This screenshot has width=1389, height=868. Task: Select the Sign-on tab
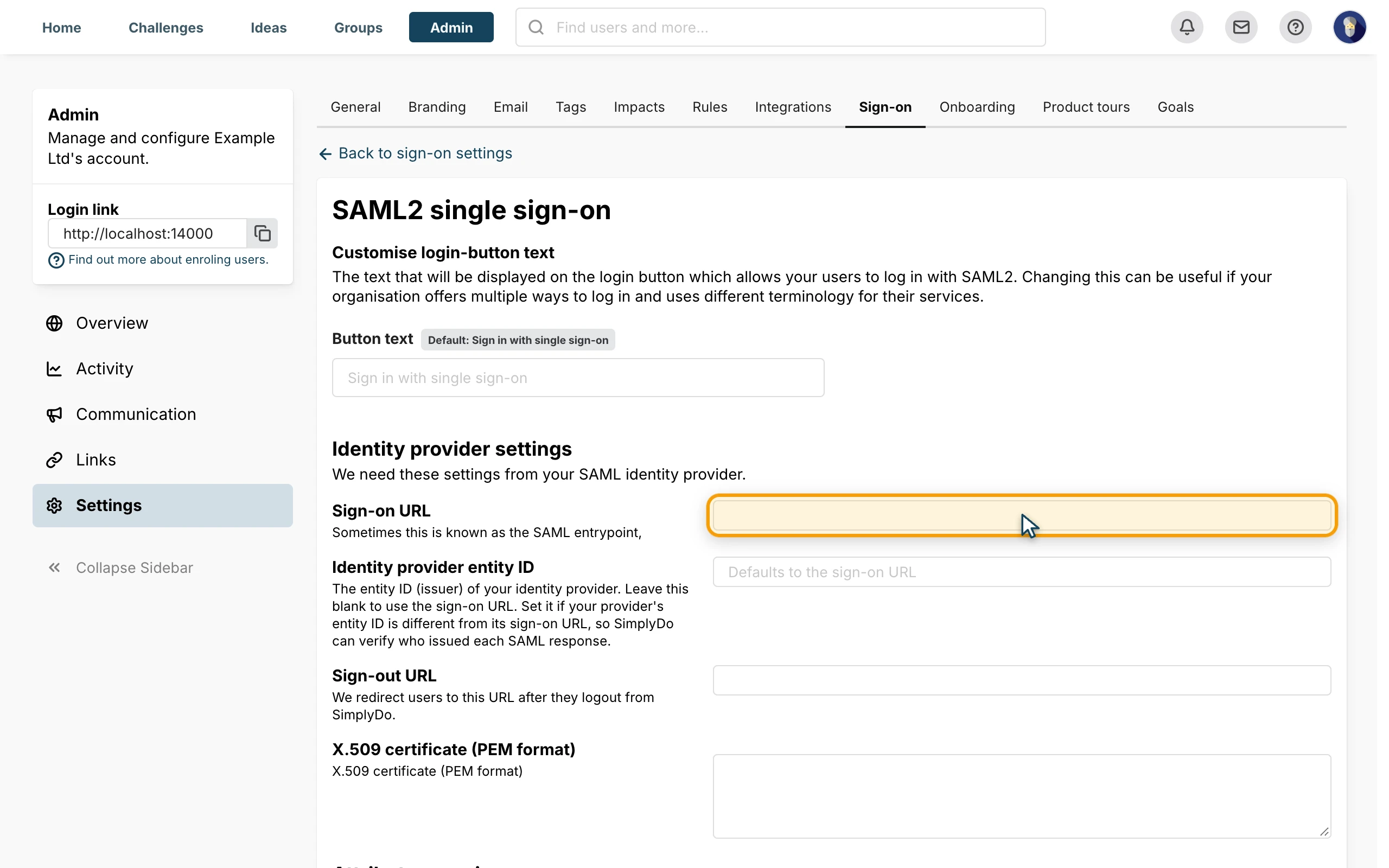tap(885, 107)
